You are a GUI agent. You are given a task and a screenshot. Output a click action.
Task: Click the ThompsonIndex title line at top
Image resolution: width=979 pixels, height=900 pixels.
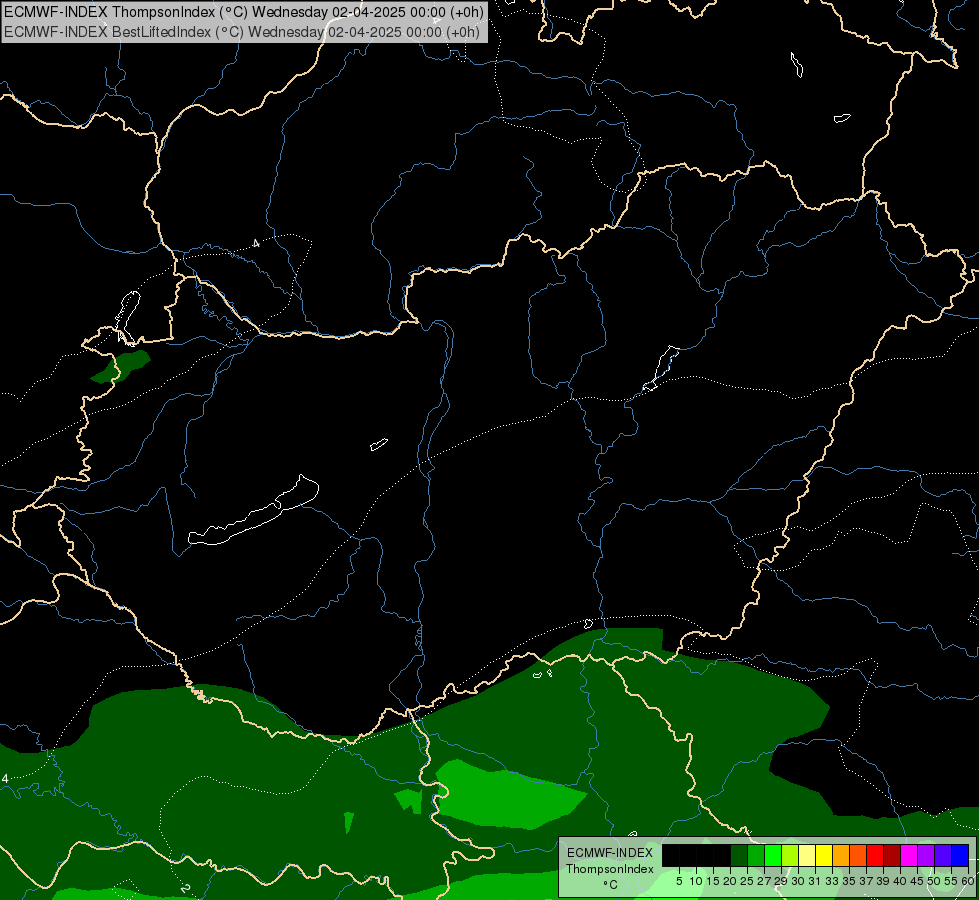[244, 12]
